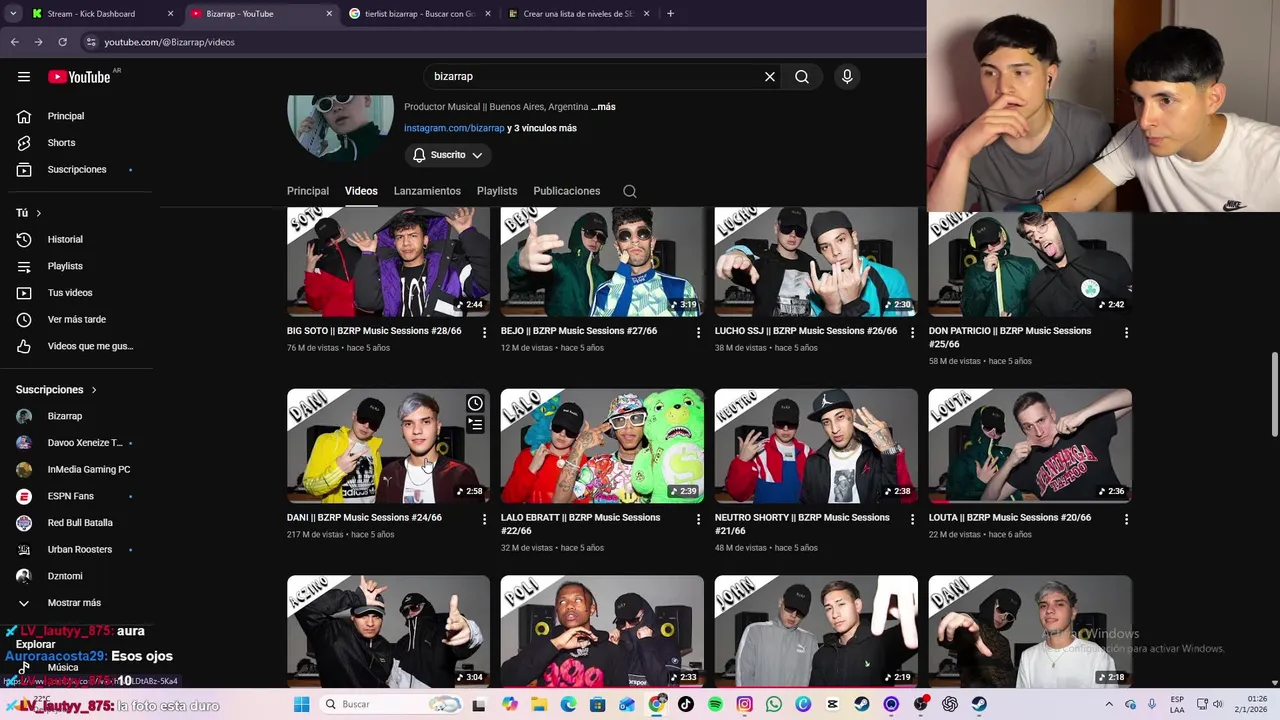Open Ver más tarde list
1280x720 pixels.
[x=77, y=320]
